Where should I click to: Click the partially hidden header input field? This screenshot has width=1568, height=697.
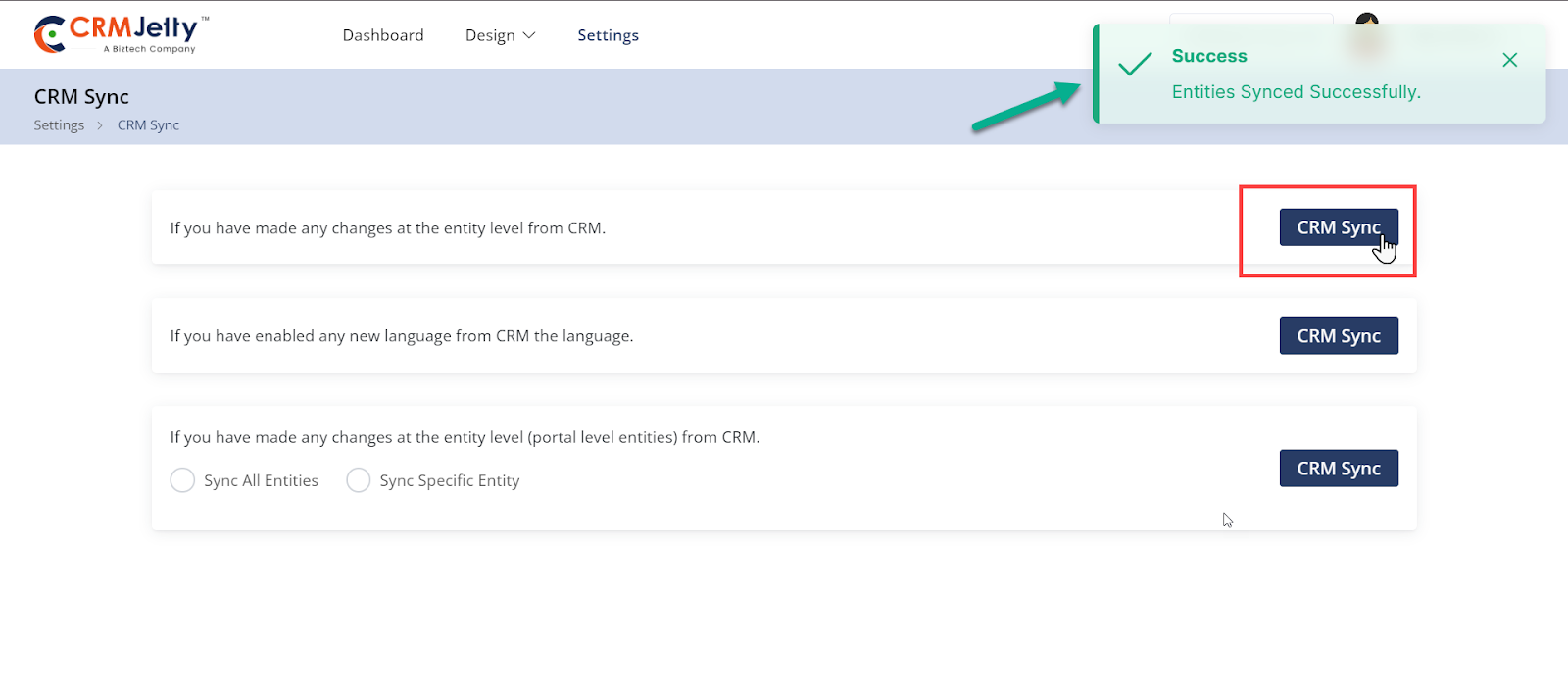1250,18
